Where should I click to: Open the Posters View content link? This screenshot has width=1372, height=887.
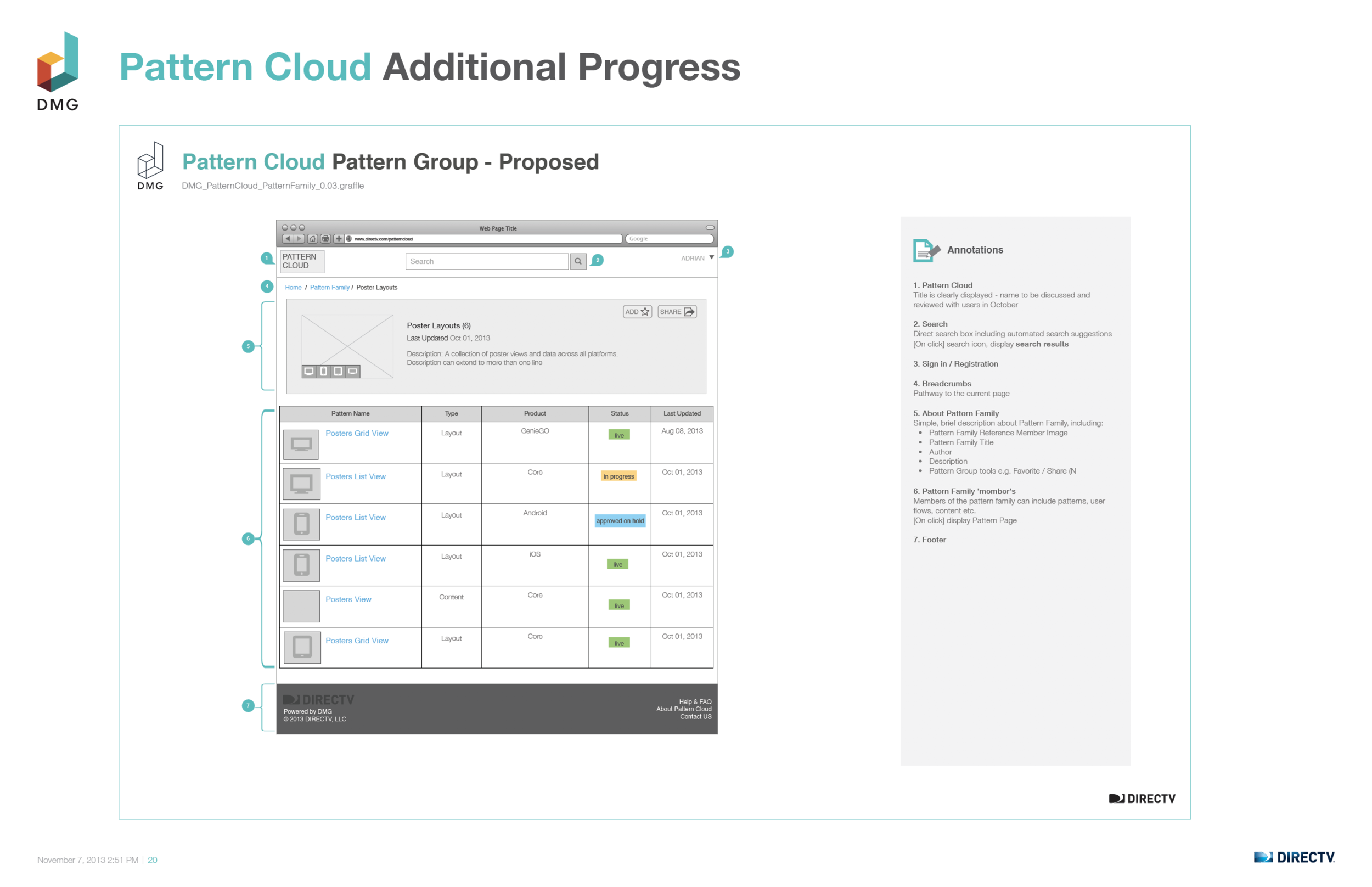click(x=348, y=599)
